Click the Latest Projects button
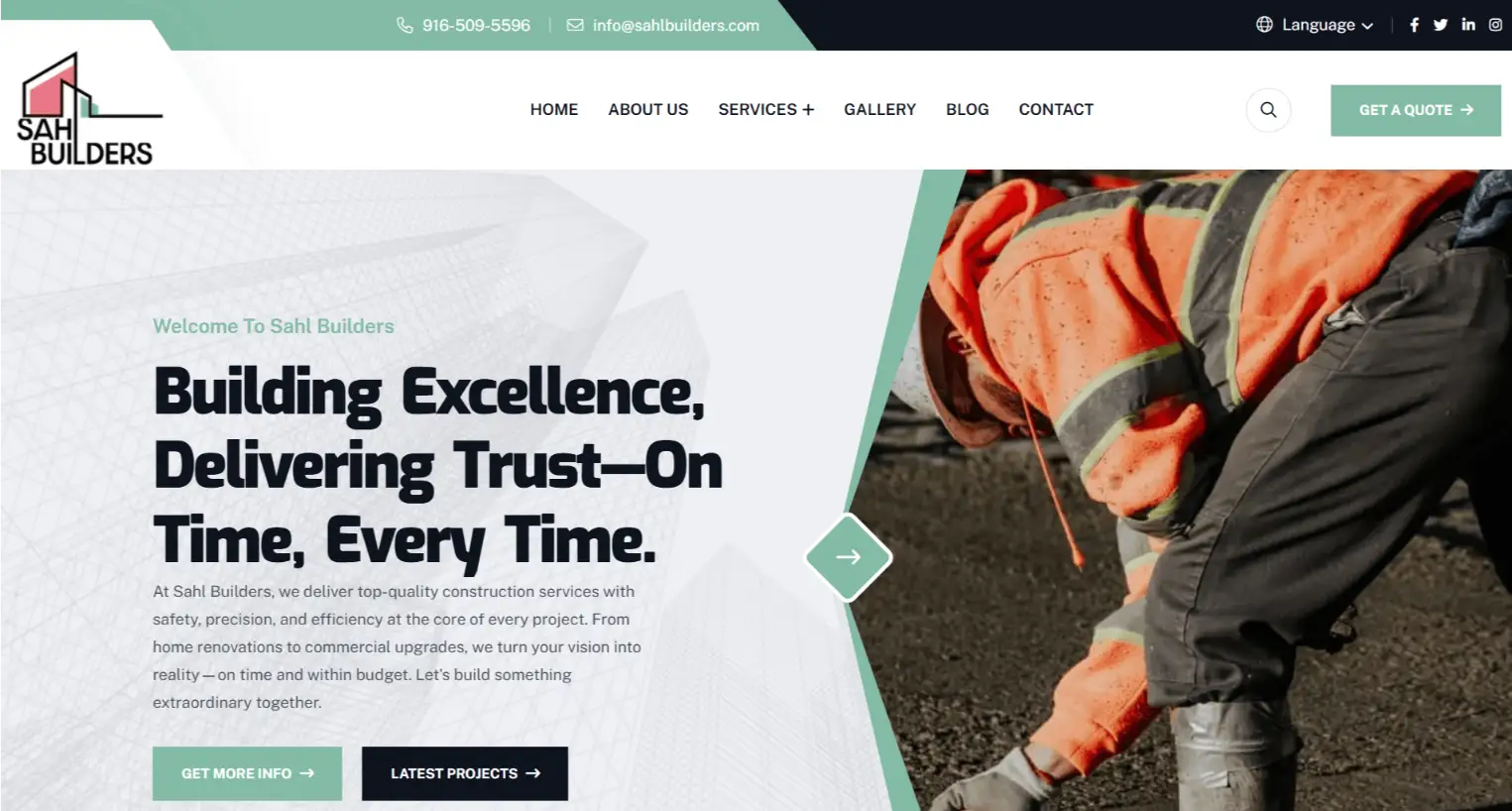 point(465,773)
